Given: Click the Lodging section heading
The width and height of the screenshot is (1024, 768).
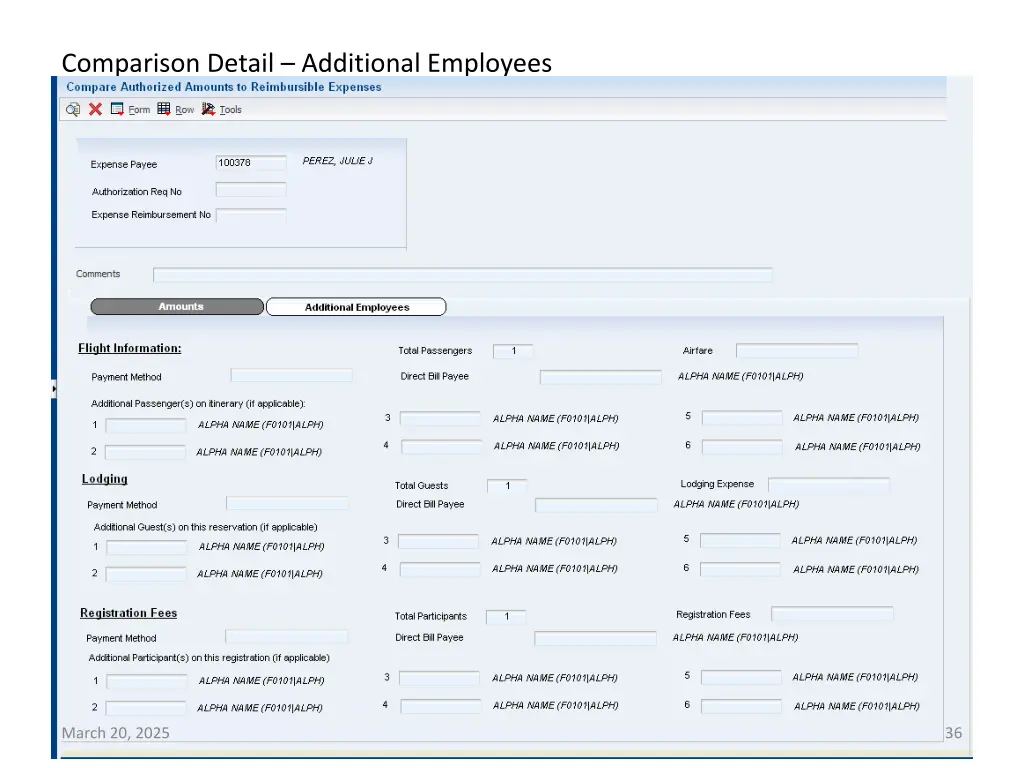Looking at the screenshot, I should (x=104, y=479).
